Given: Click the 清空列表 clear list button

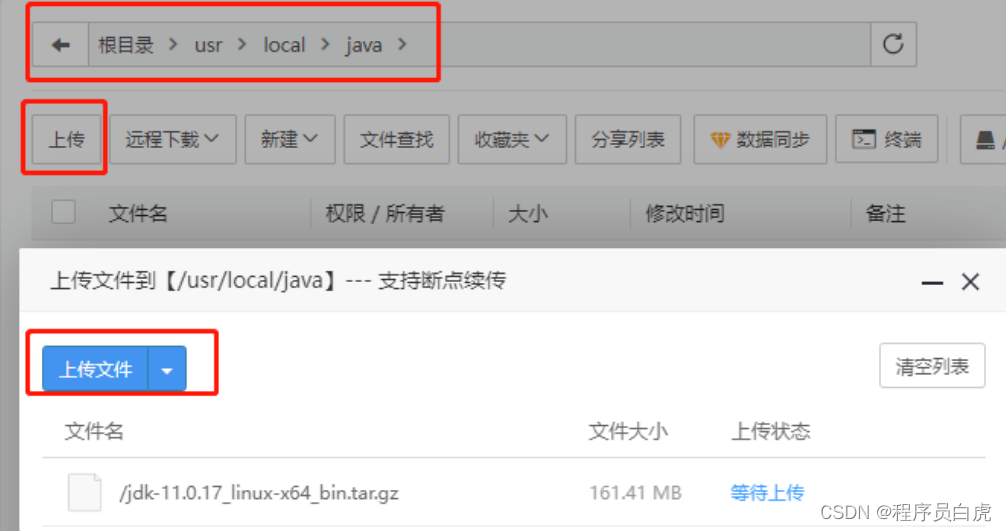Looking at the screenshot, I should point(932,366).
